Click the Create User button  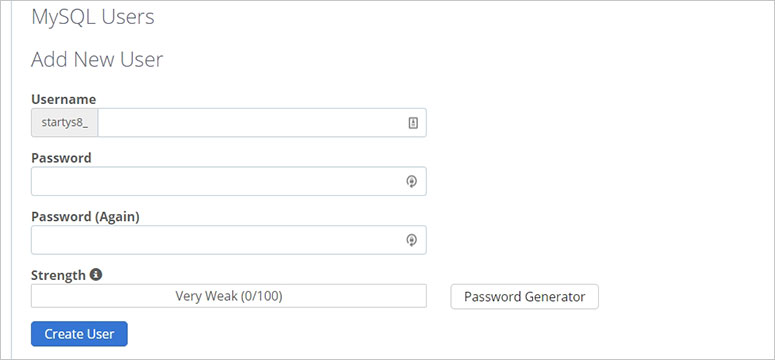coord(79,334)
